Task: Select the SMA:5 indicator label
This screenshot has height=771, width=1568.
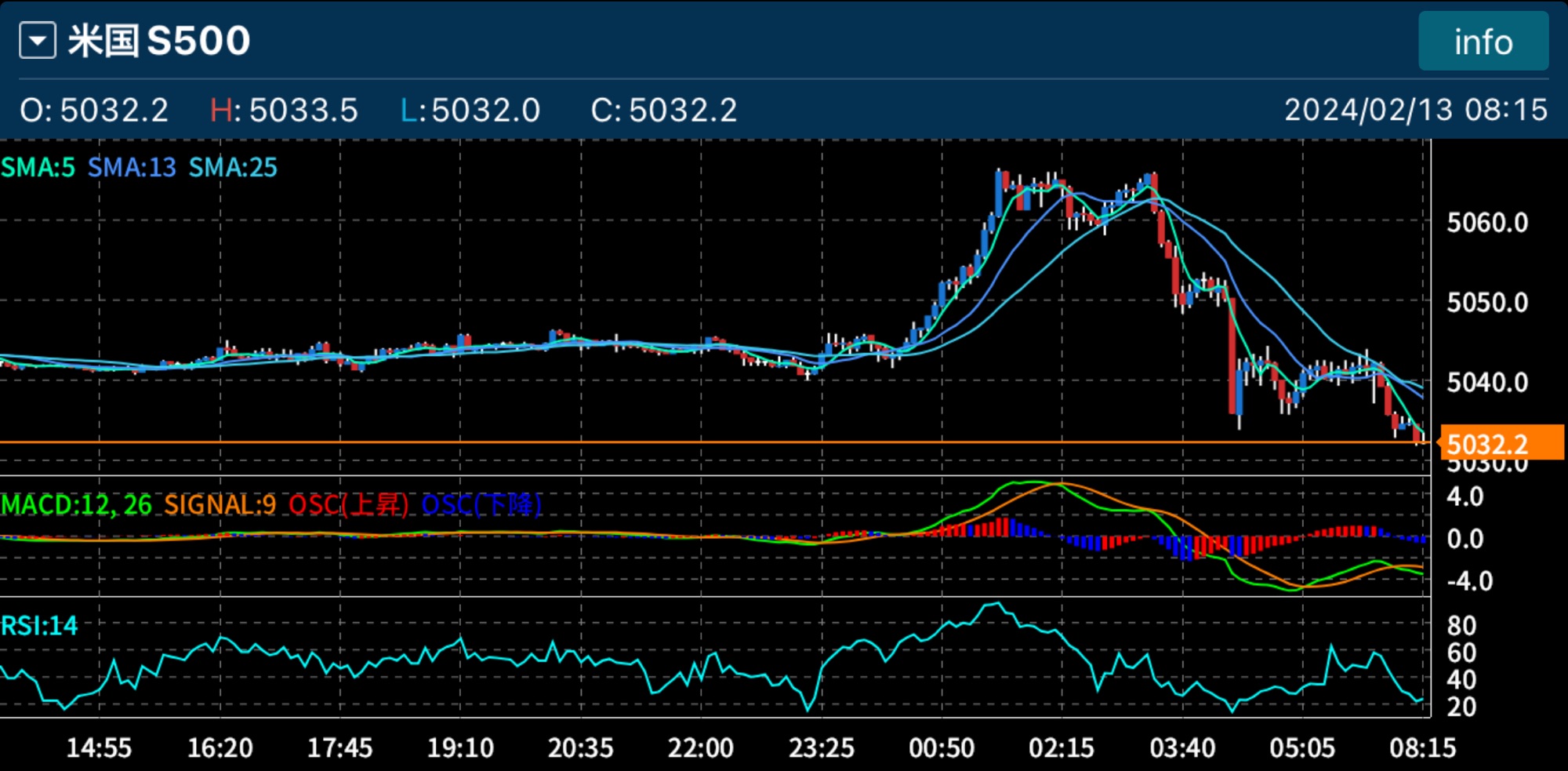Action: click(x=38, y=168)
